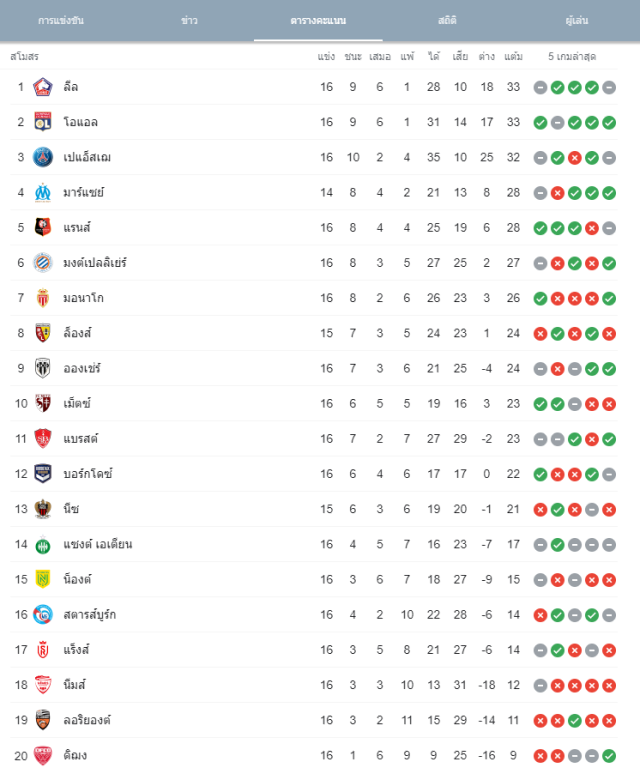Click the Rennes club crest
640x780 pixels.
click(43, 228)
